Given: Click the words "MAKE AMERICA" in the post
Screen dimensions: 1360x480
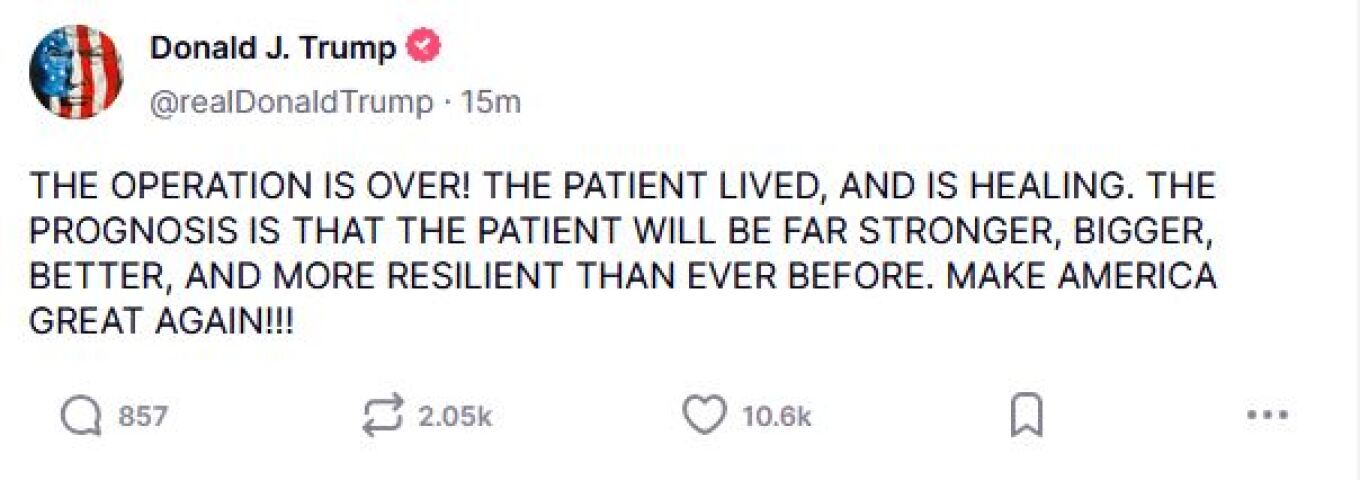Looking at the screenshot, I should 1080,278.
